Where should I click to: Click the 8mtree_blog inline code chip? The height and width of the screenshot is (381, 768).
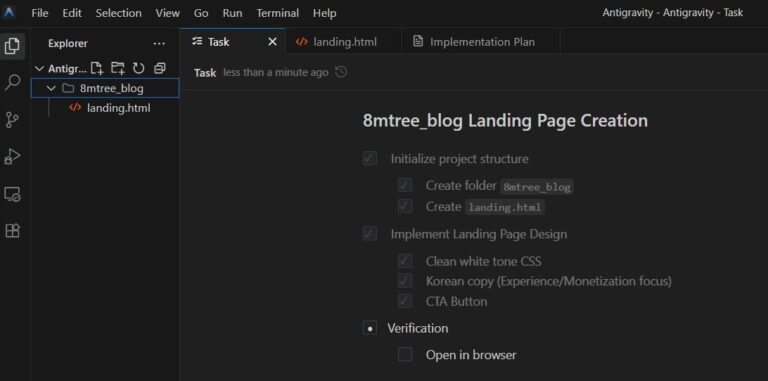tap(537, 187)
